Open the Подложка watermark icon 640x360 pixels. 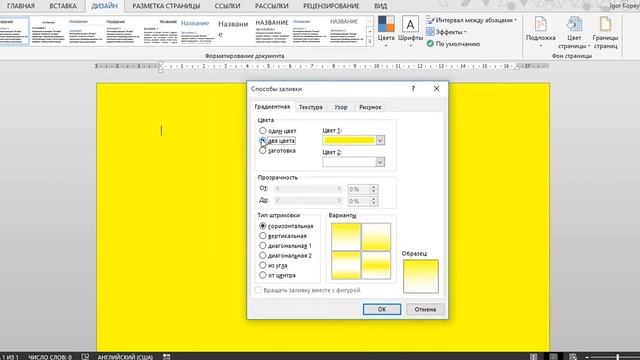[x=540, y=24]
